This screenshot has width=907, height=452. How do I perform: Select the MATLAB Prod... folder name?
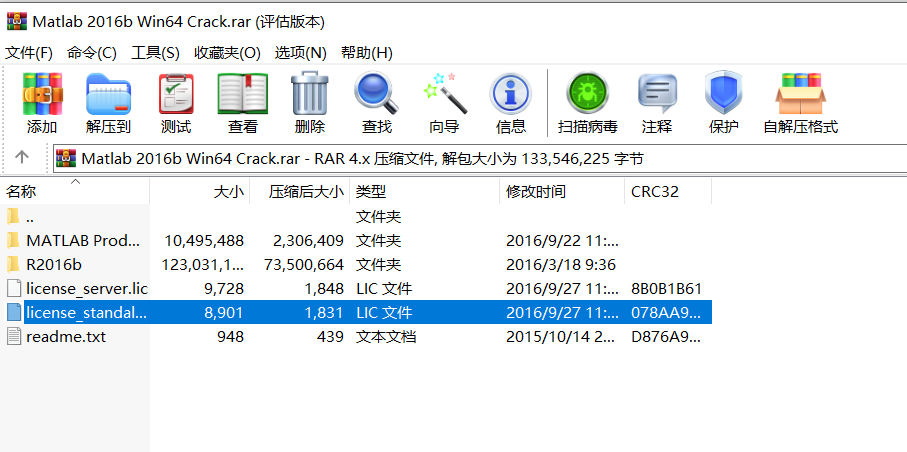[x=83, y=241]
